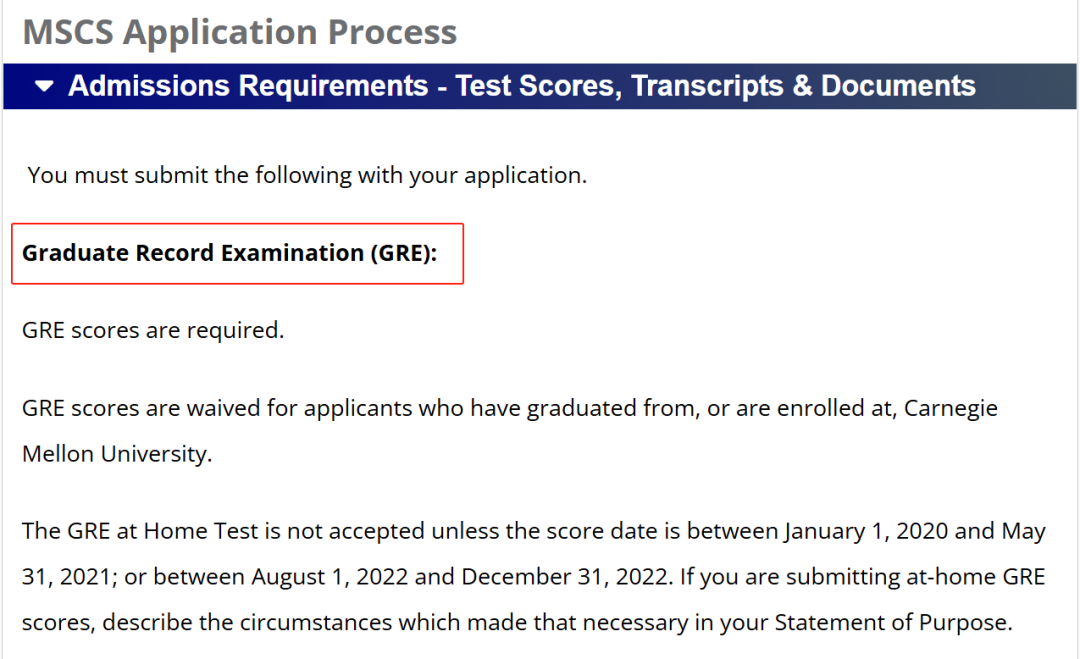The height and width of the screenshot is (659, 1080).
Task: Click the 'Carnegie' word in waiver paragraph
Action: tap(951, 409)
